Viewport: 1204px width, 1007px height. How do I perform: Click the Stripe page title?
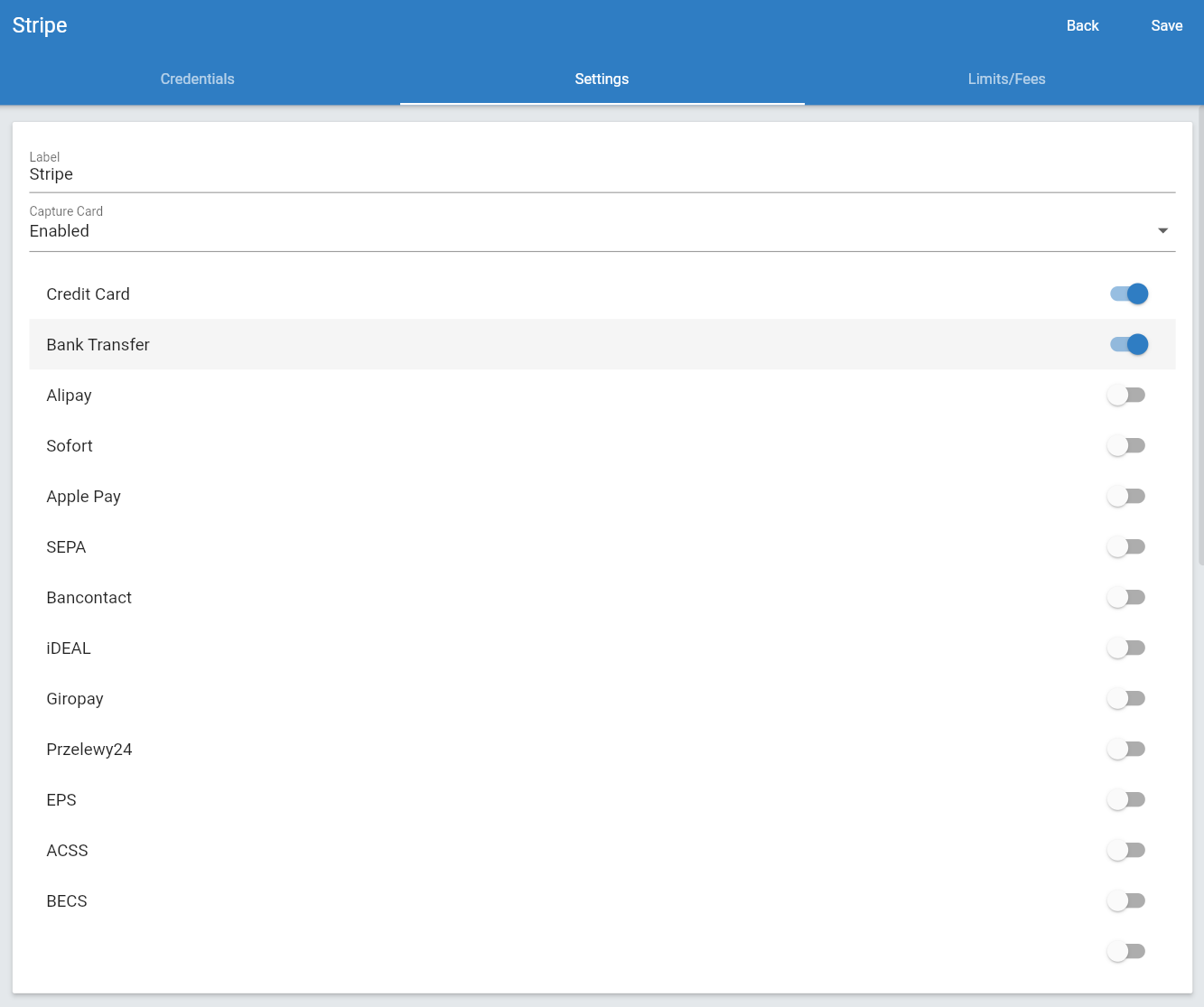coord(40,25)
